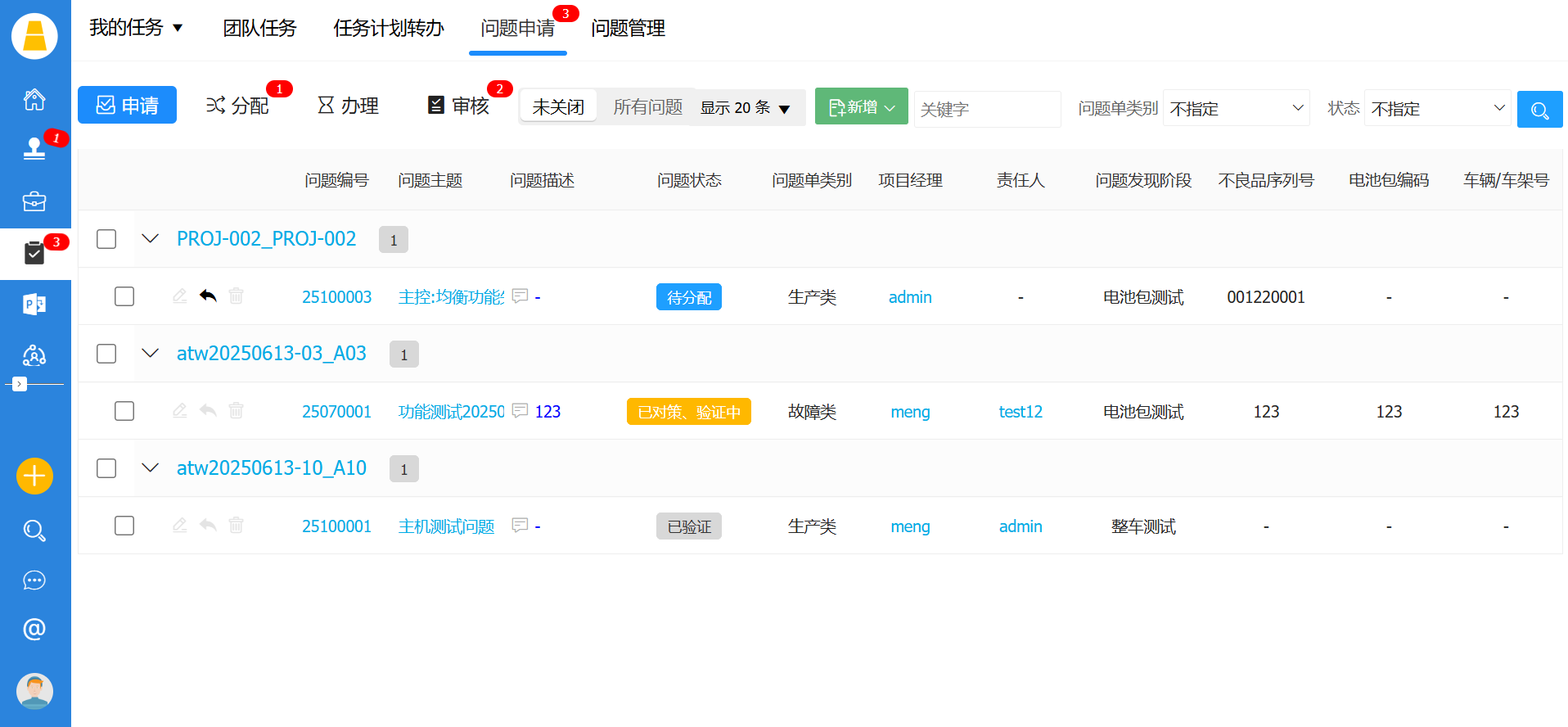Tick the checkbox for issue 25100001 row
1568x727 pixels.
(x=124, y=526)
